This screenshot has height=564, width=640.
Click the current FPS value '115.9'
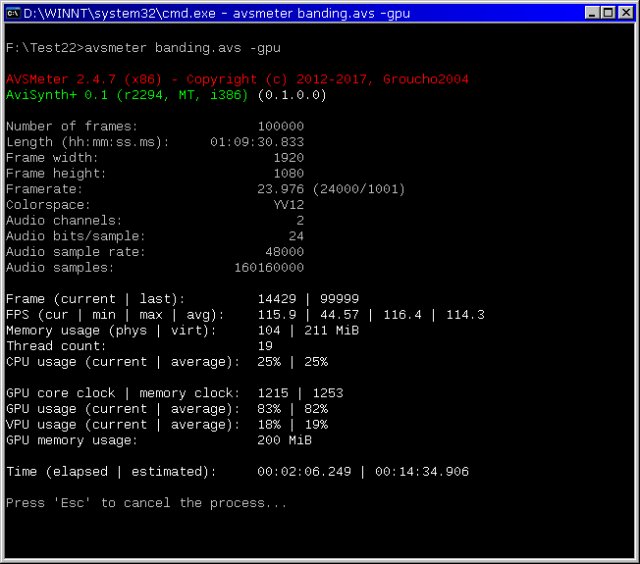tap(277, 315)
